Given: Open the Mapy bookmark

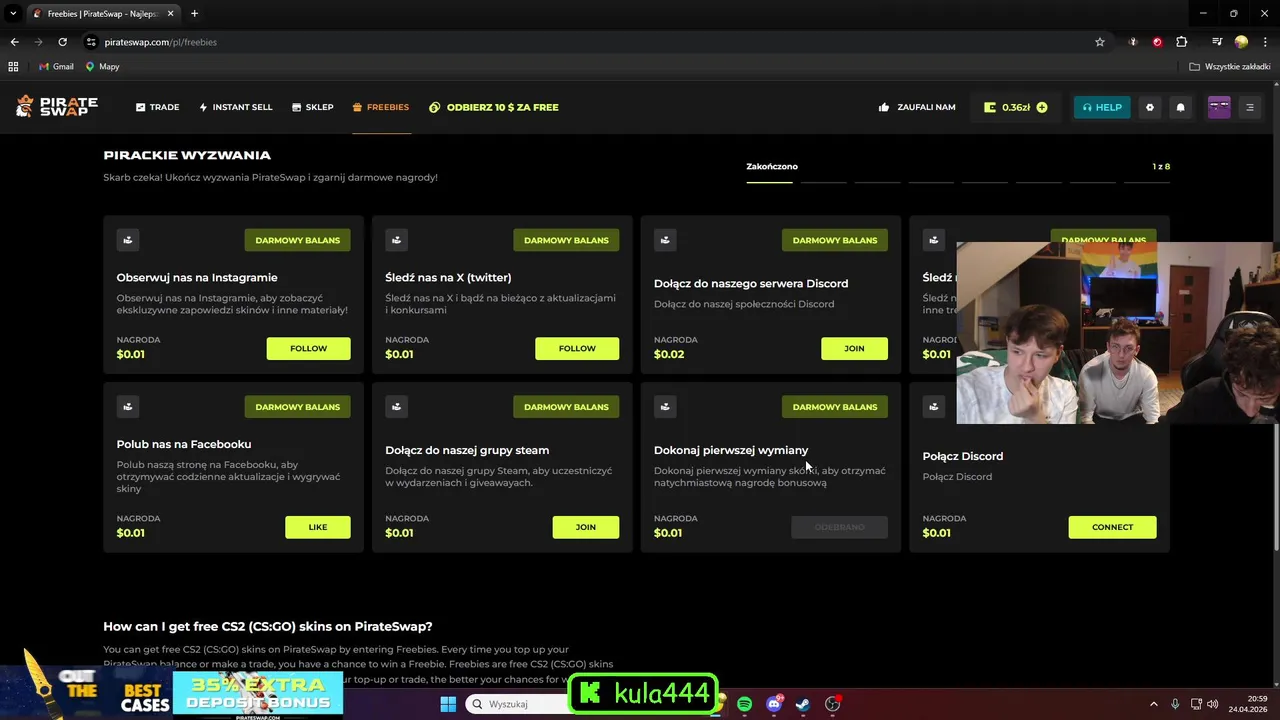Looking at the screenshot, I should [x=102, y=66].
